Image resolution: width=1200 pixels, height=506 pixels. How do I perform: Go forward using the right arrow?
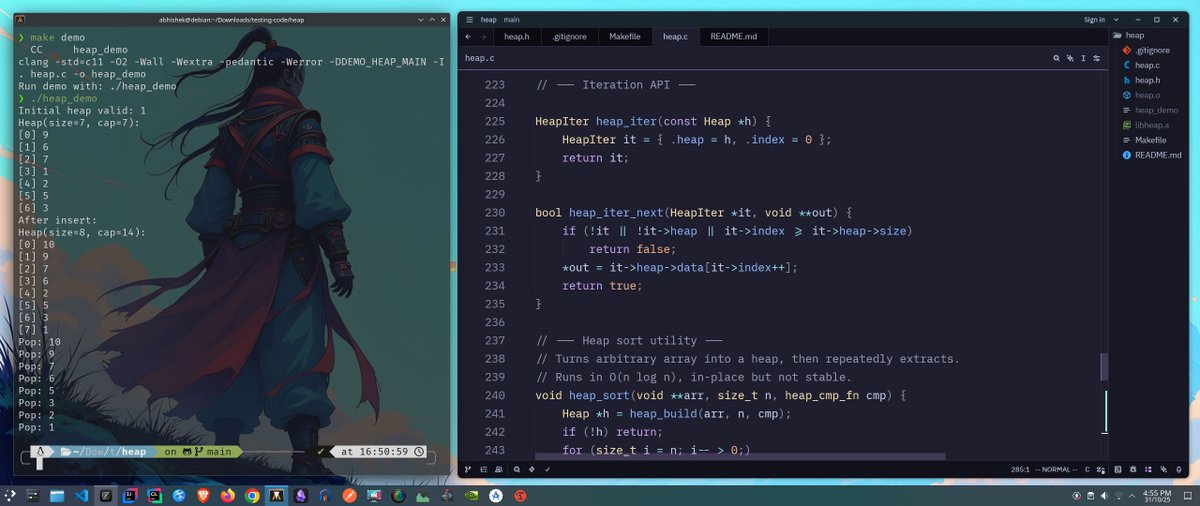[484, 37]
